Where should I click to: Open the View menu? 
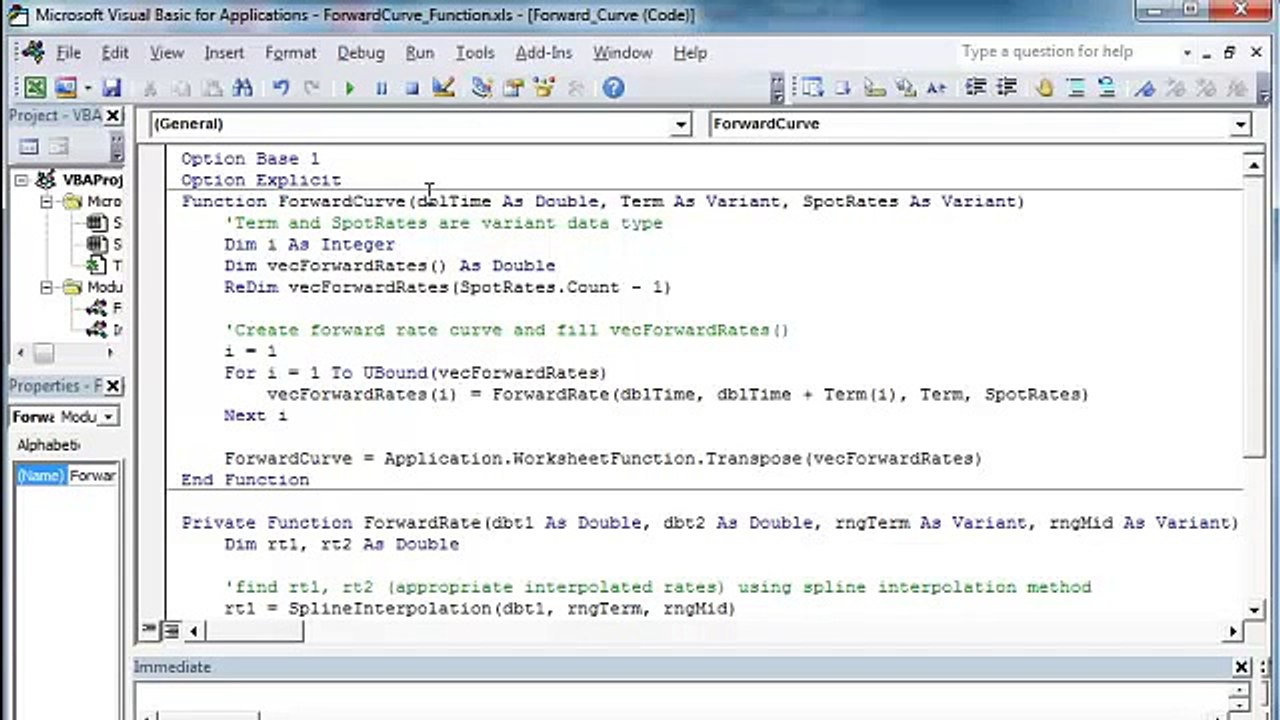[x=166, y=52]
